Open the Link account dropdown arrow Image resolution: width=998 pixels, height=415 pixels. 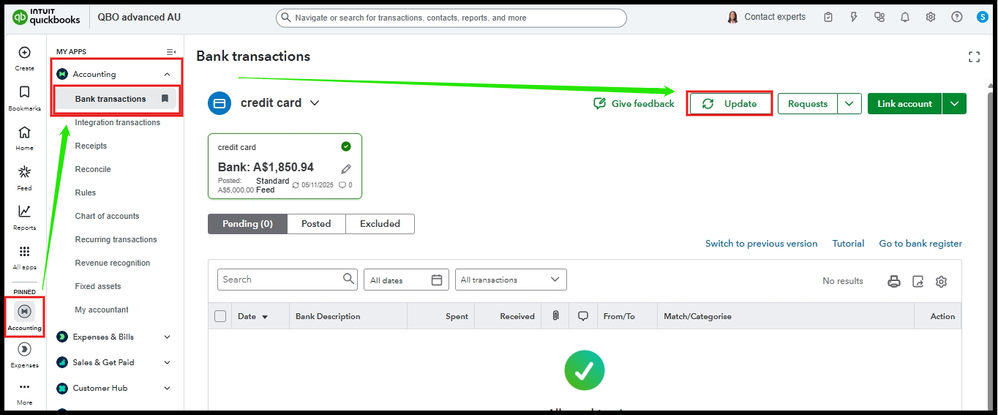(953, 104)
